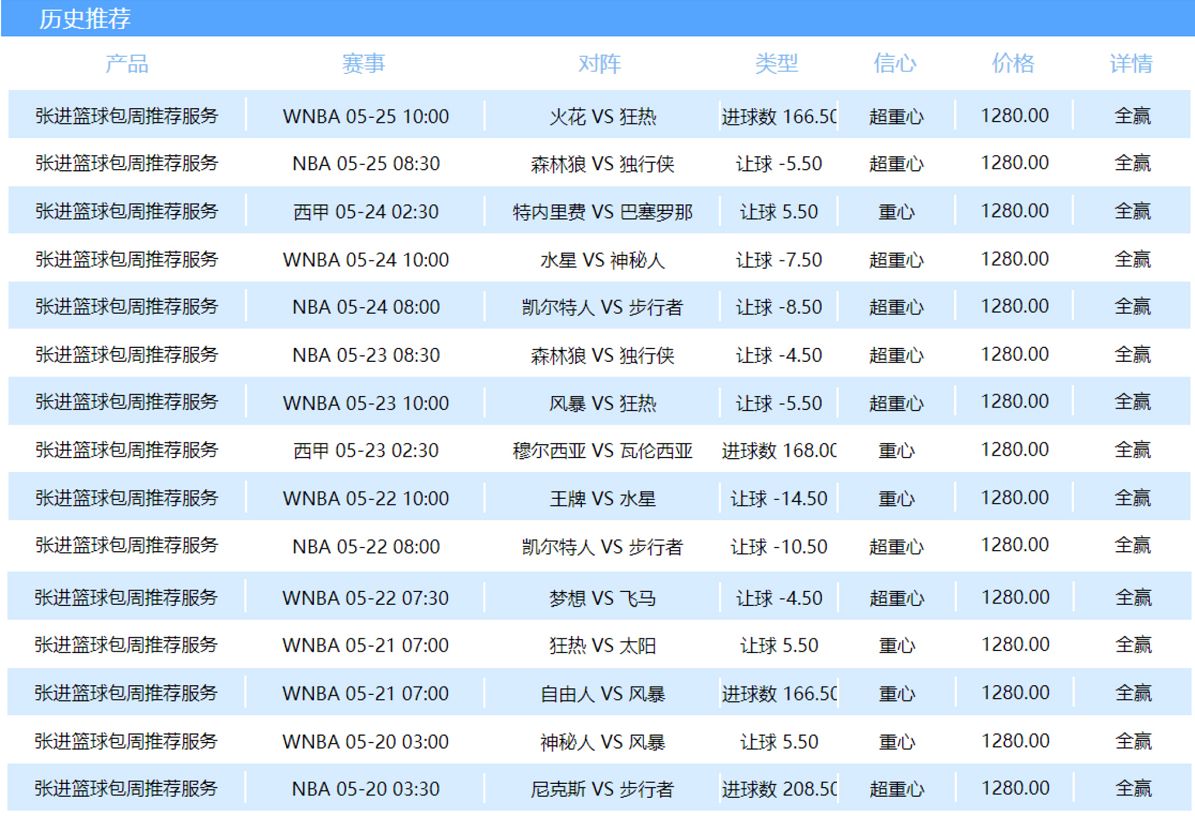Click the 让球 -10.50 type cell

[779, 546]
